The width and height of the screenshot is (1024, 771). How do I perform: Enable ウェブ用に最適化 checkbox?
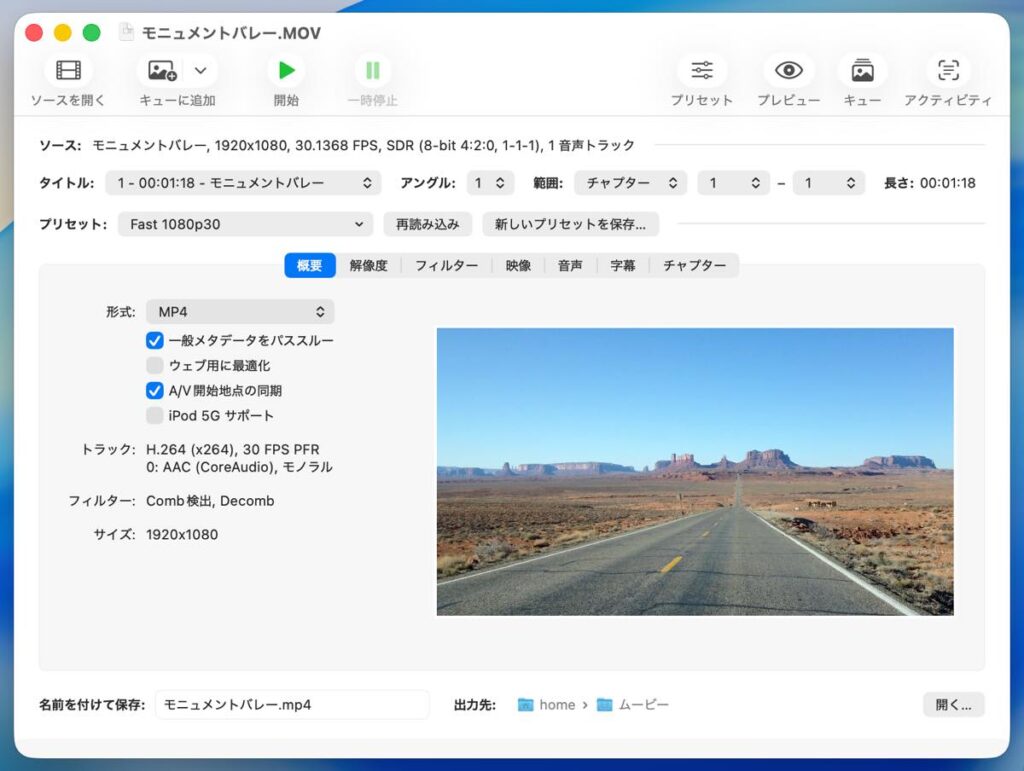click(155, 365)
